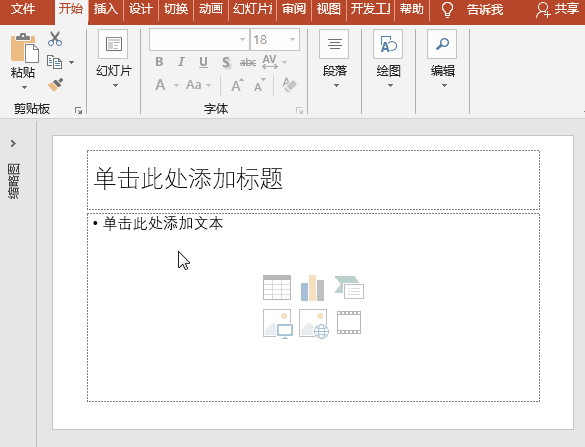This screenshot has width=585, height=447.
Task: Clear all formatting with eraser icon
Action: point(290,85)
